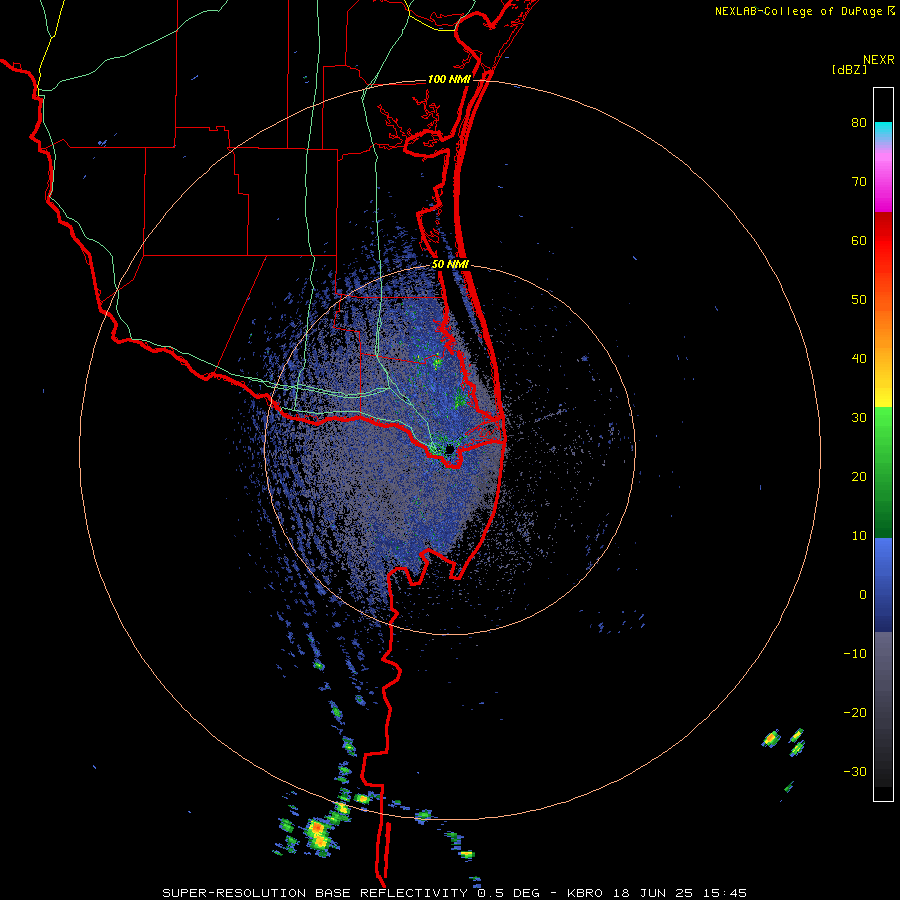
Task: Click the [dBZ] units label
Action: [x=849, y=69]
